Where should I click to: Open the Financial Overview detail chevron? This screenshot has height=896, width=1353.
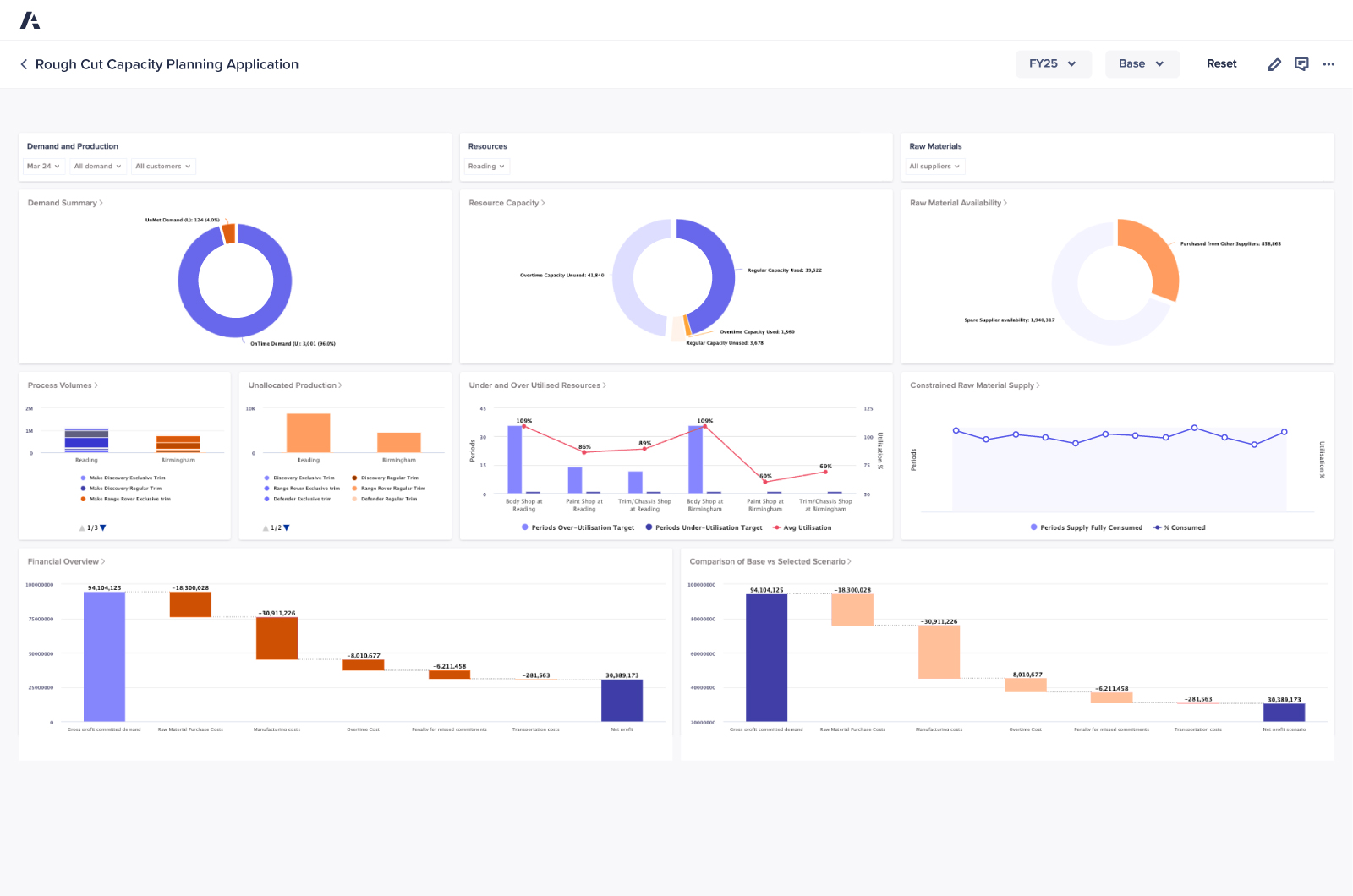(104, 561)
